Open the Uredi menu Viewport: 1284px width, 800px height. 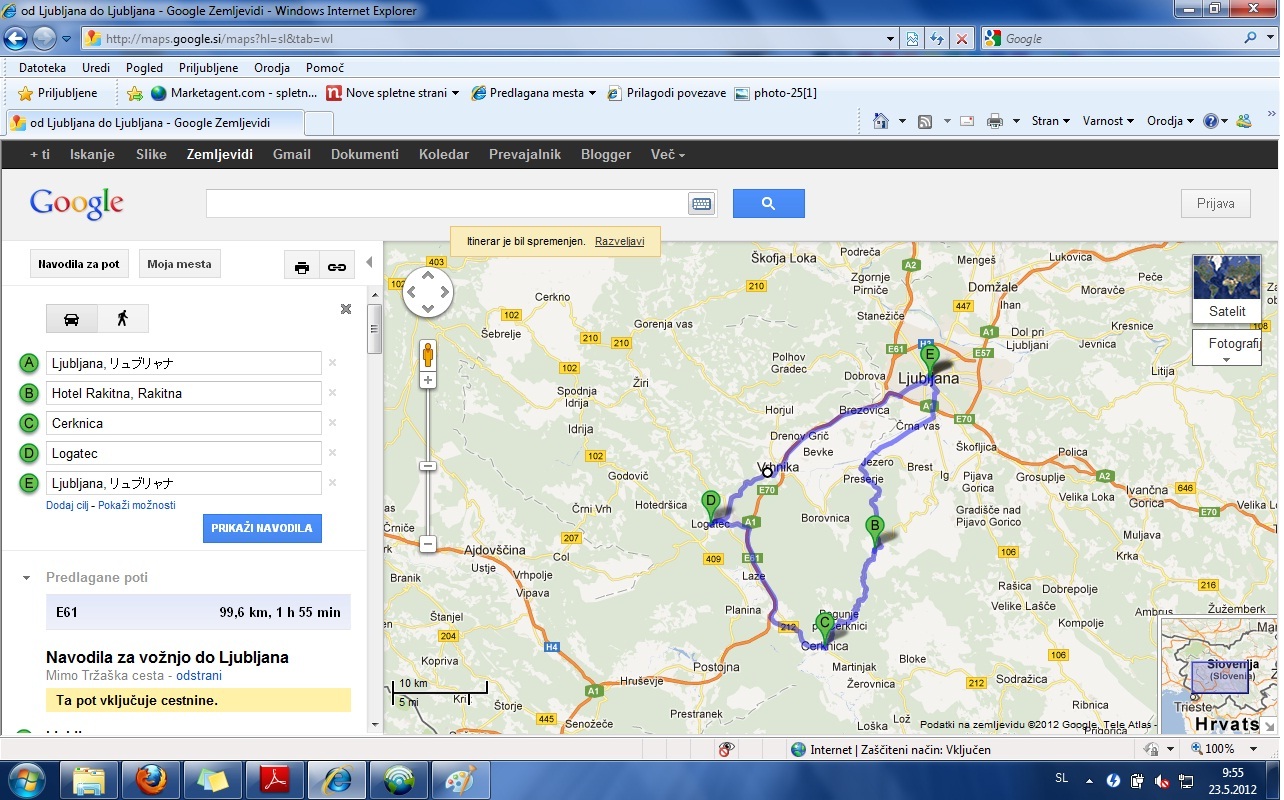pyautogui.click(x=96, y=68)
